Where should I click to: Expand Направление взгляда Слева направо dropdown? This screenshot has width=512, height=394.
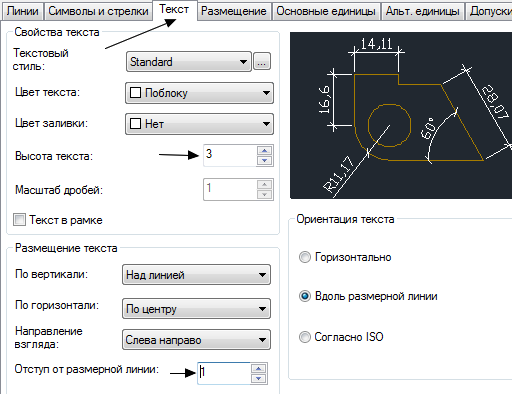(x=196, y=340)
